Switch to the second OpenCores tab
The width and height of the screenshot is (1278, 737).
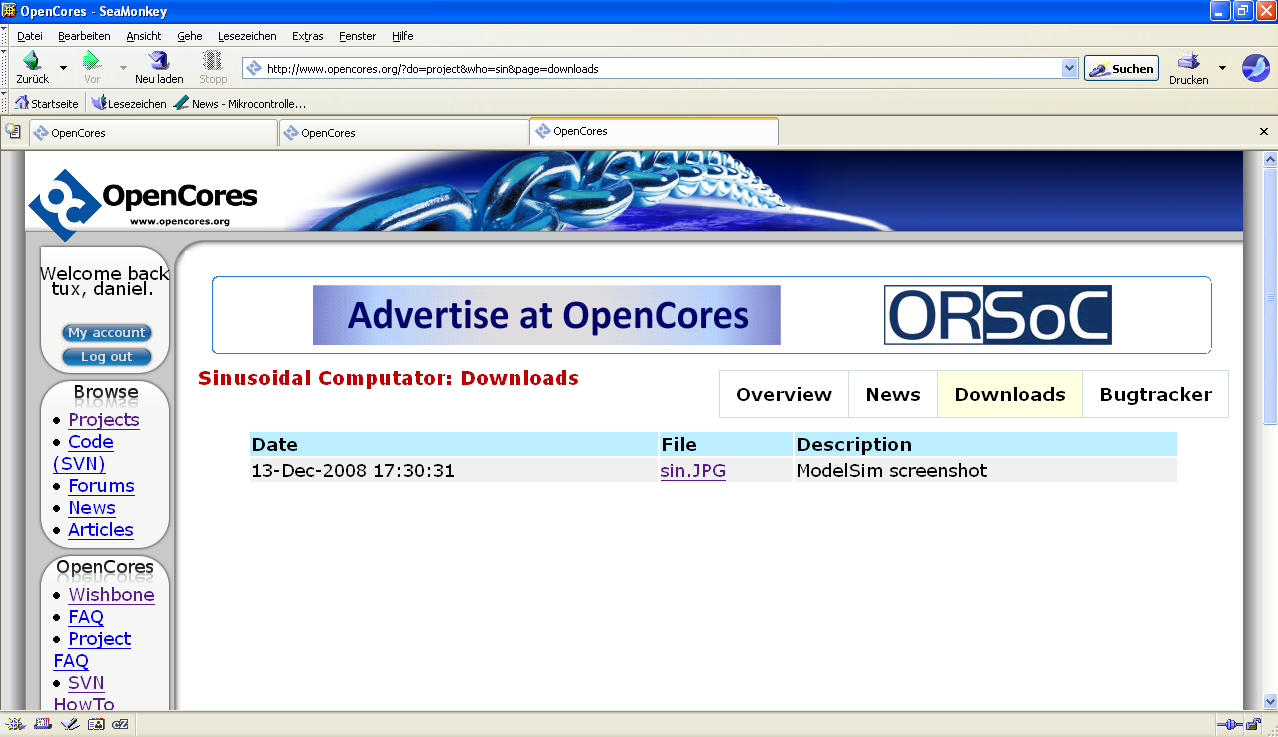pos(403,132)
